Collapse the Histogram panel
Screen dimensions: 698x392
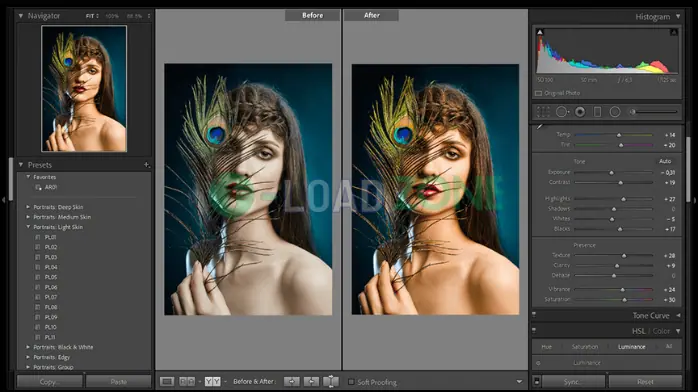coord(678,16)
